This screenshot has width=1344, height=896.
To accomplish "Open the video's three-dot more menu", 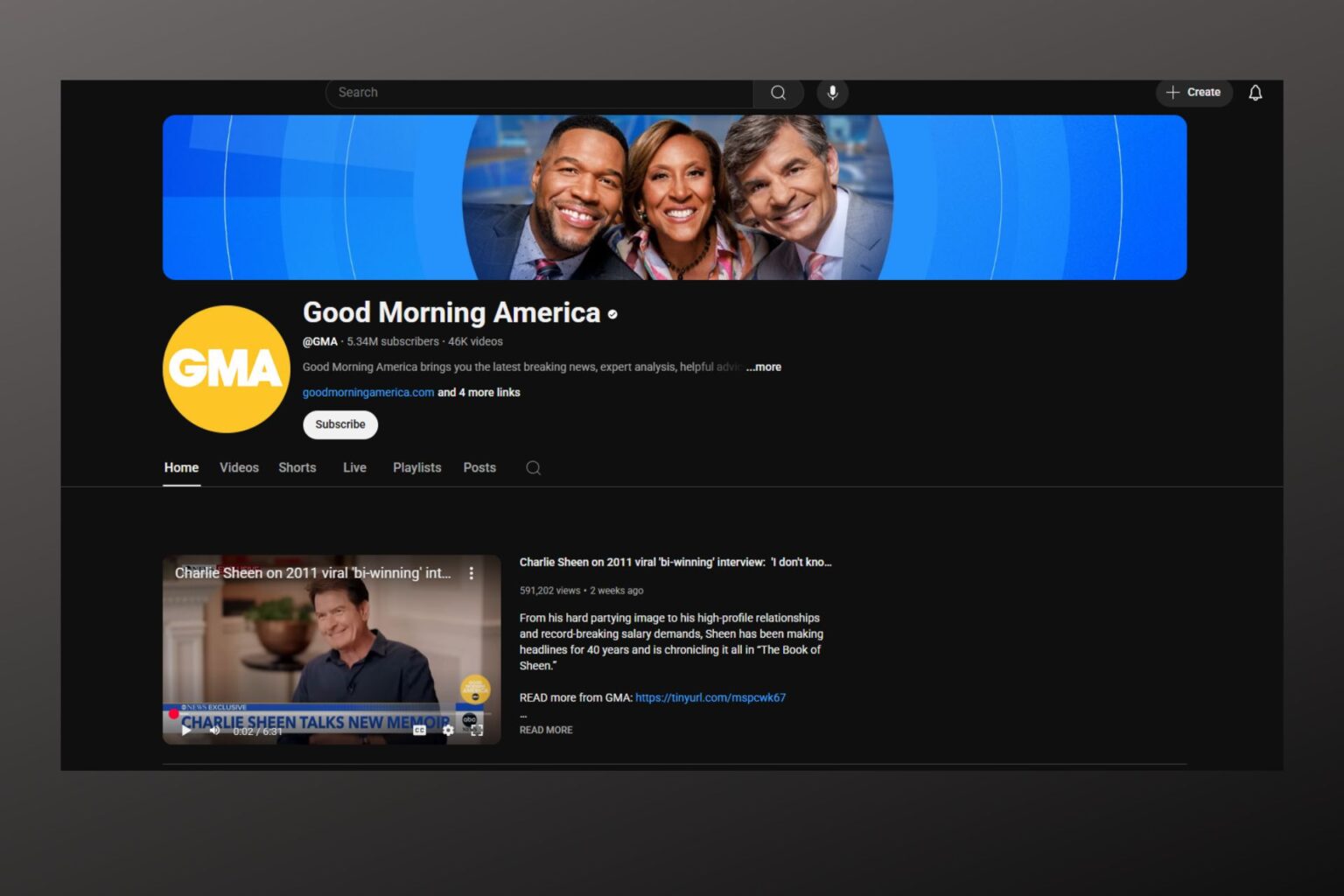I will point(472,573).
